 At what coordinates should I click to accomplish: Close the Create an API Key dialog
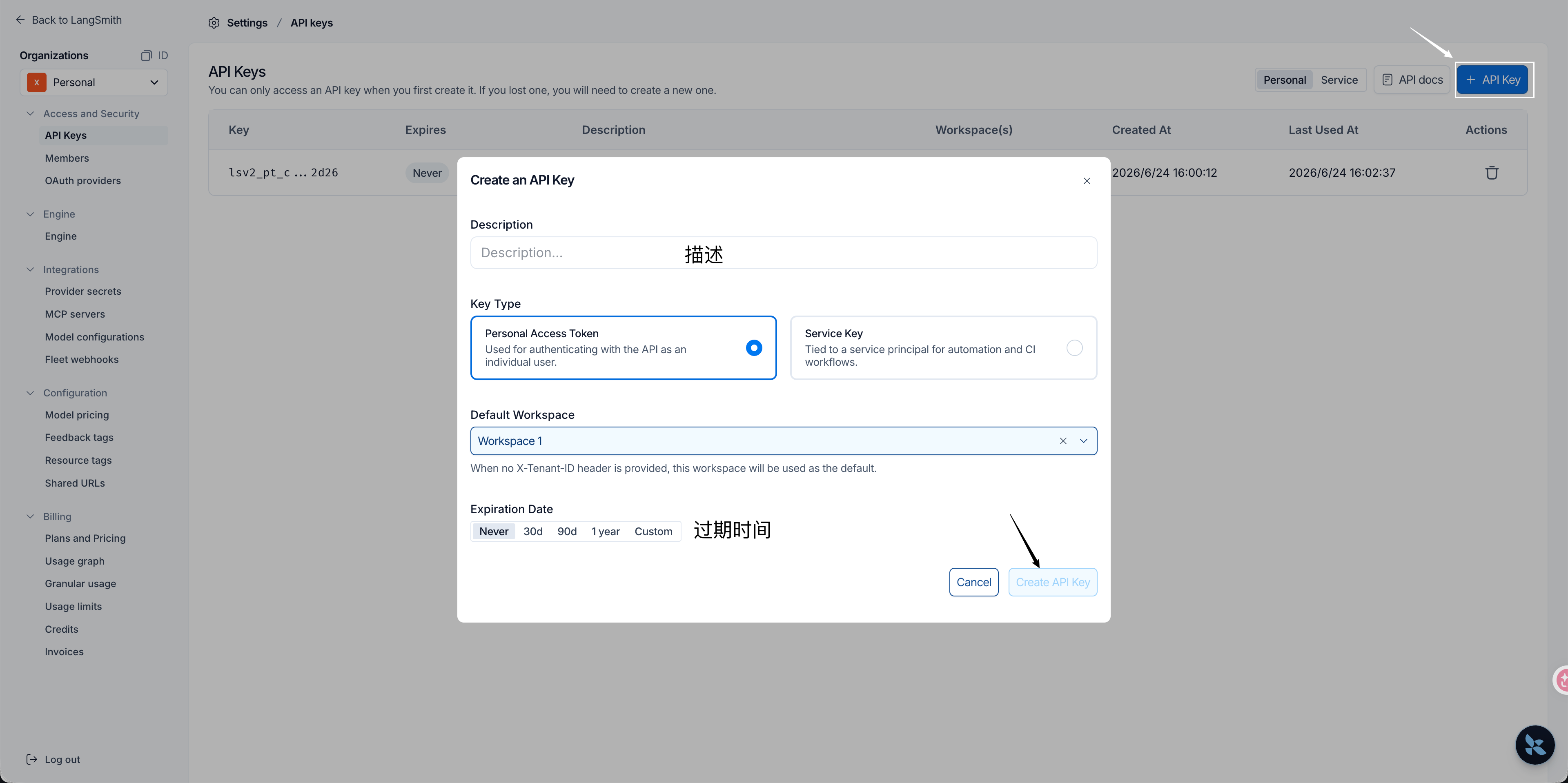[1087, 181]
